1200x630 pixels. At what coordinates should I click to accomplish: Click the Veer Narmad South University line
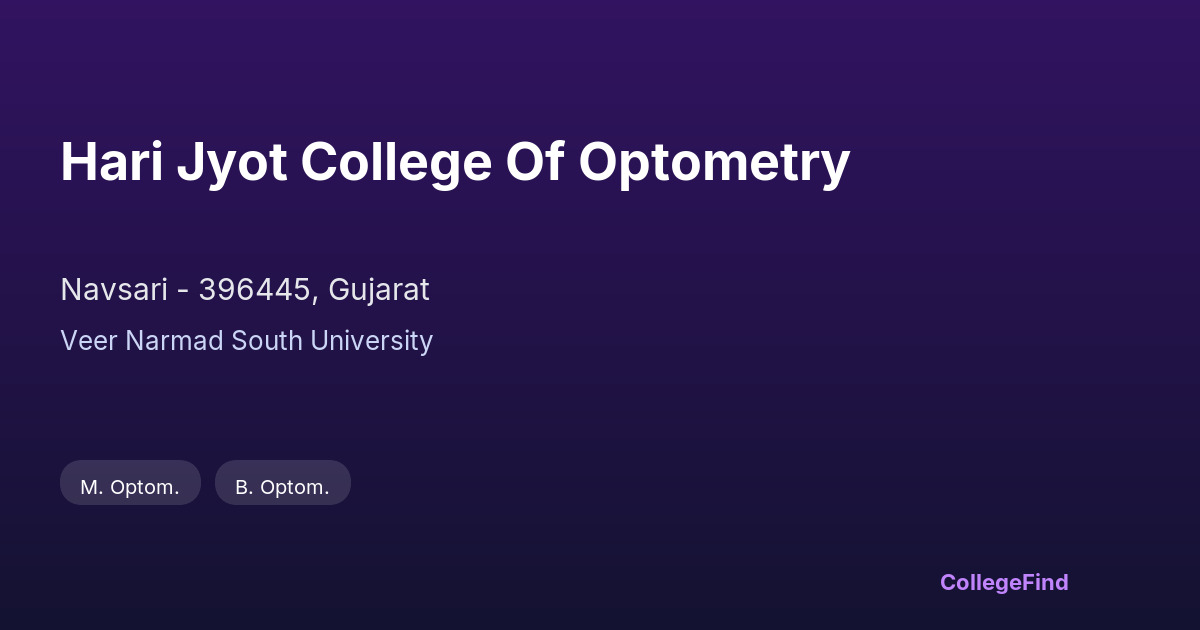click(246, 341)
